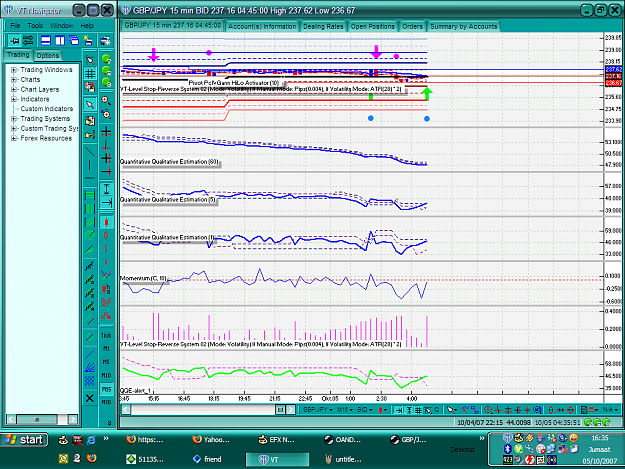Select the M30 timeframe button
Viewport: 625px width, 469px height.
coord(106,402)
